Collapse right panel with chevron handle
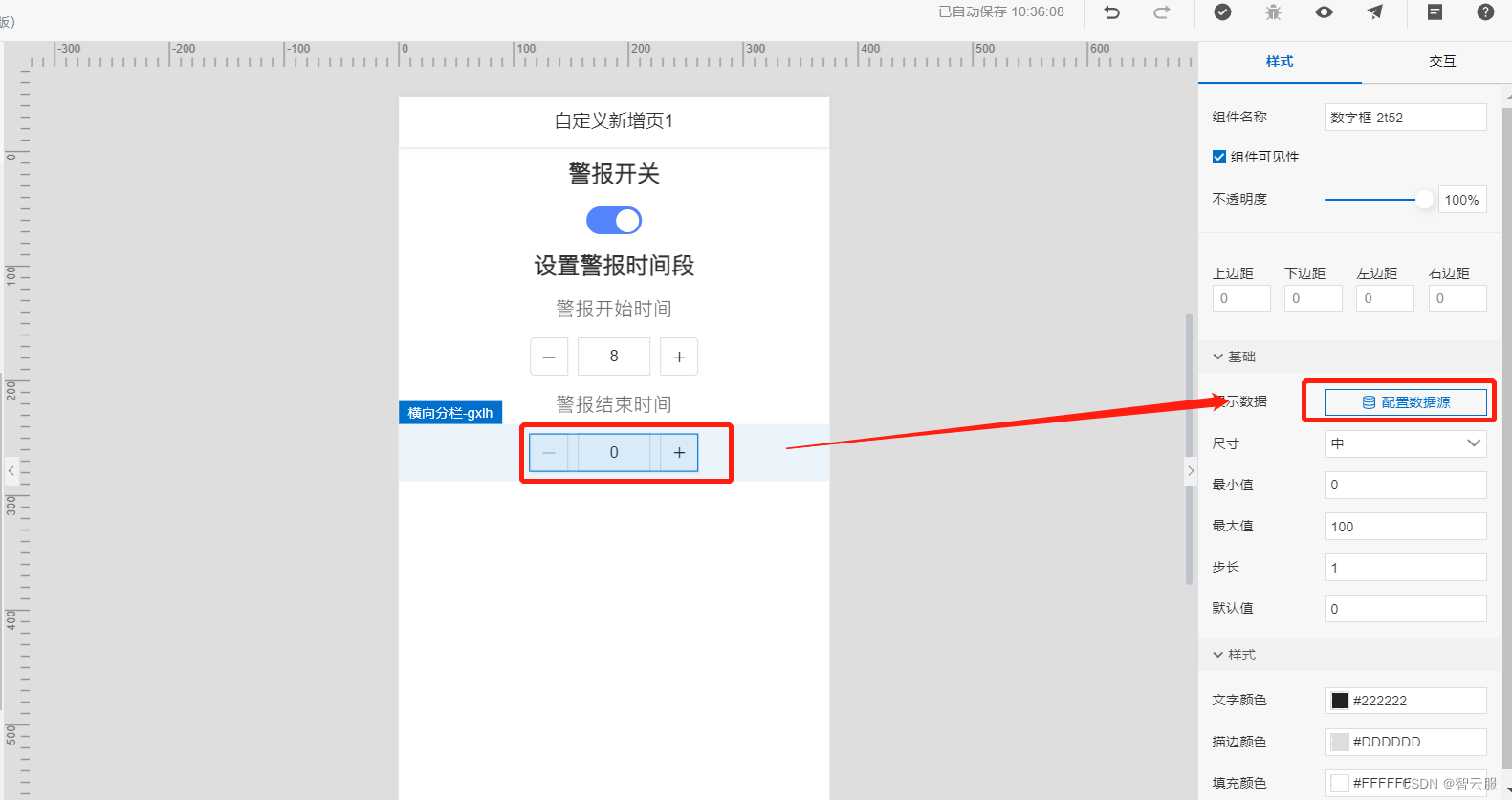1512x800 pixels. pyautogui.click(x=1191, y=471)
